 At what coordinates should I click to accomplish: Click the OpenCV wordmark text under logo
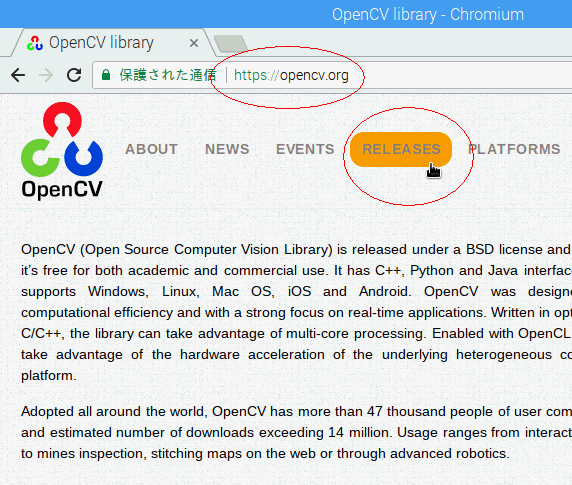(x=62, y=190)
